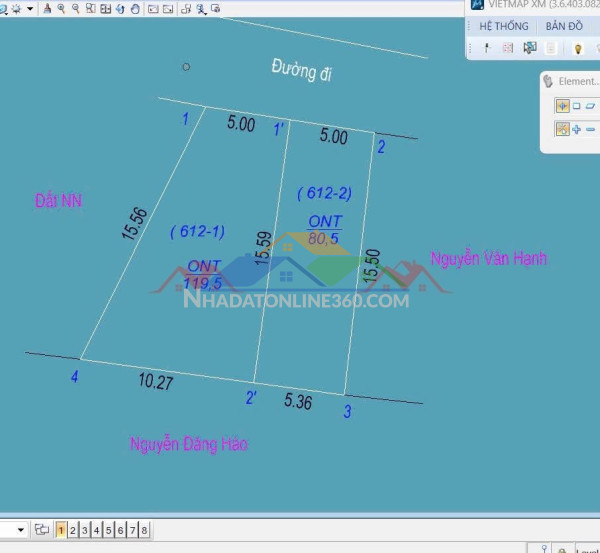The image size is (600, 553).
Task: Click the sun-shaped brightness icon in top toolbar
Action: coord(16,8)
